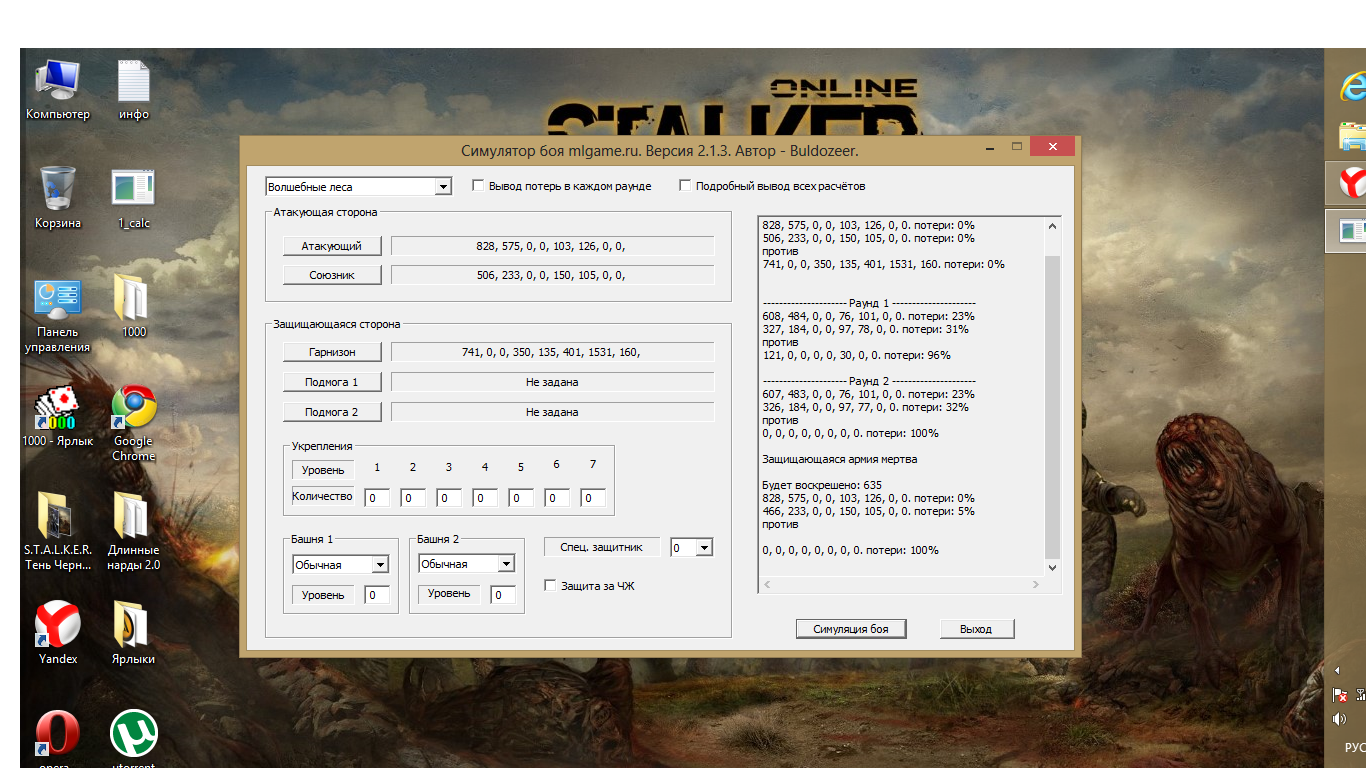This screenshot has width=1366, height=768.
Task: Focus Башня 2 level input field
Action: pos(504,596)
